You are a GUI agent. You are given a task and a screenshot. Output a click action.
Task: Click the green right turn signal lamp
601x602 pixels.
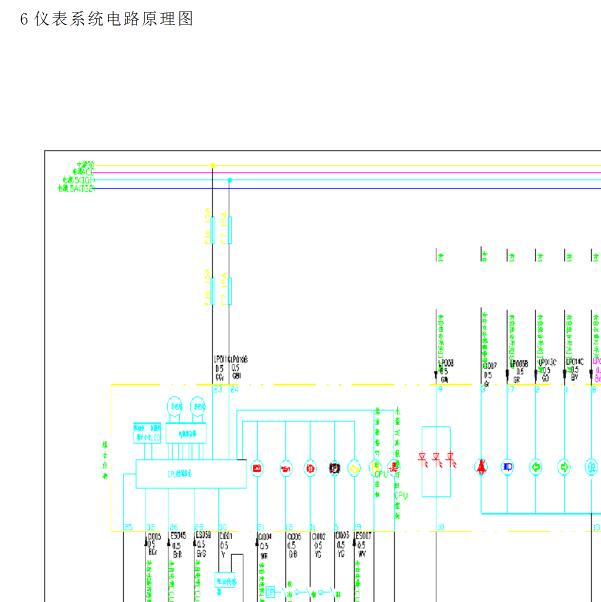(x=564, y=467)
